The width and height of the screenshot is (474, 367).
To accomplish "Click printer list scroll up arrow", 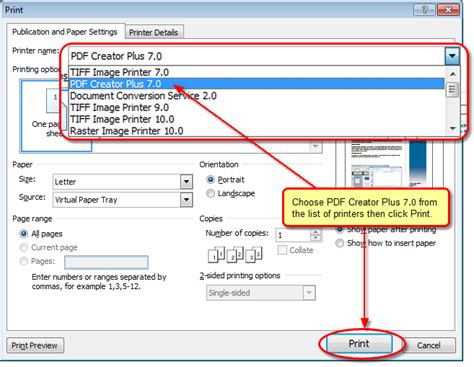I will pos(452,74).
